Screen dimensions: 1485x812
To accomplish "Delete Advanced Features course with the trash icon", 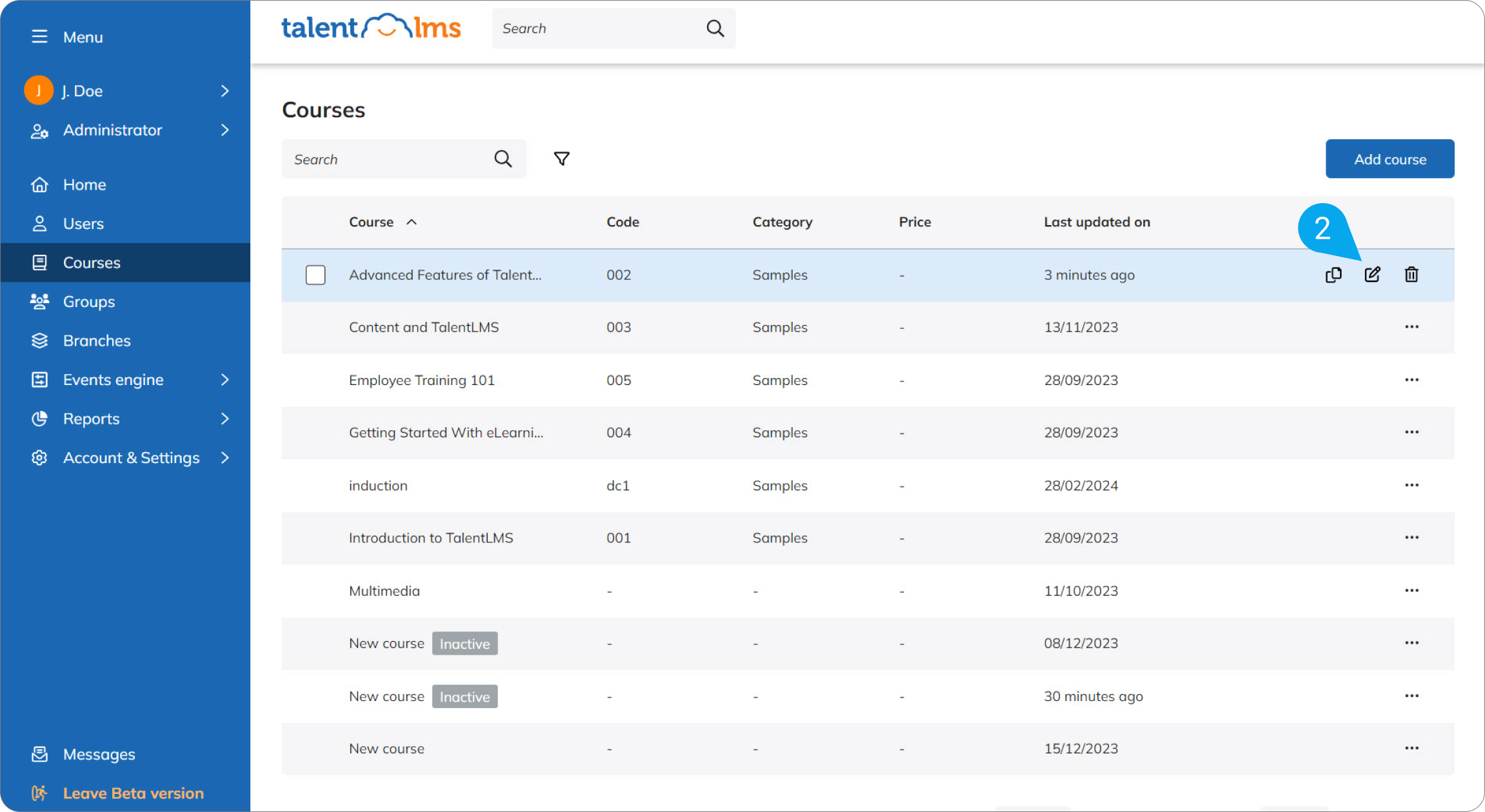I will pyautogui.click(x=1411, y=275).
